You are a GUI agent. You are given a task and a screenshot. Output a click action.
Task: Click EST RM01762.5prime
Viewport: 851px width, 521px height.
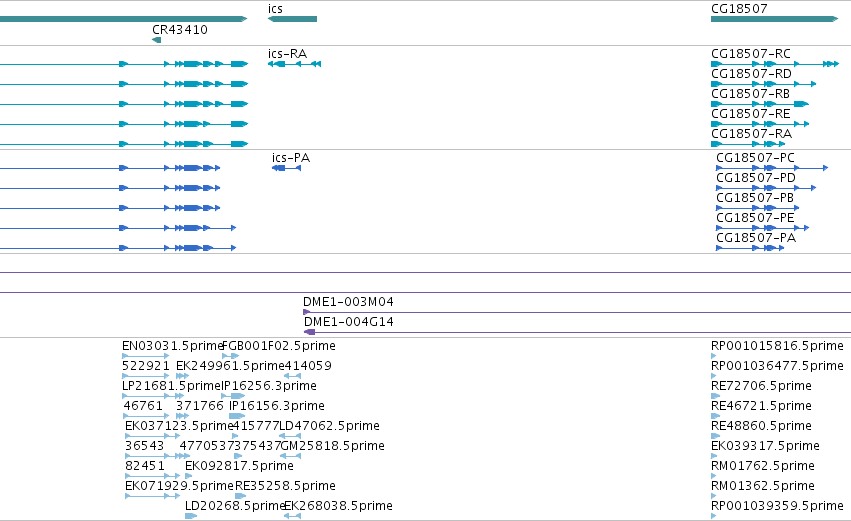pyautogui.click(x=763, y=466)
